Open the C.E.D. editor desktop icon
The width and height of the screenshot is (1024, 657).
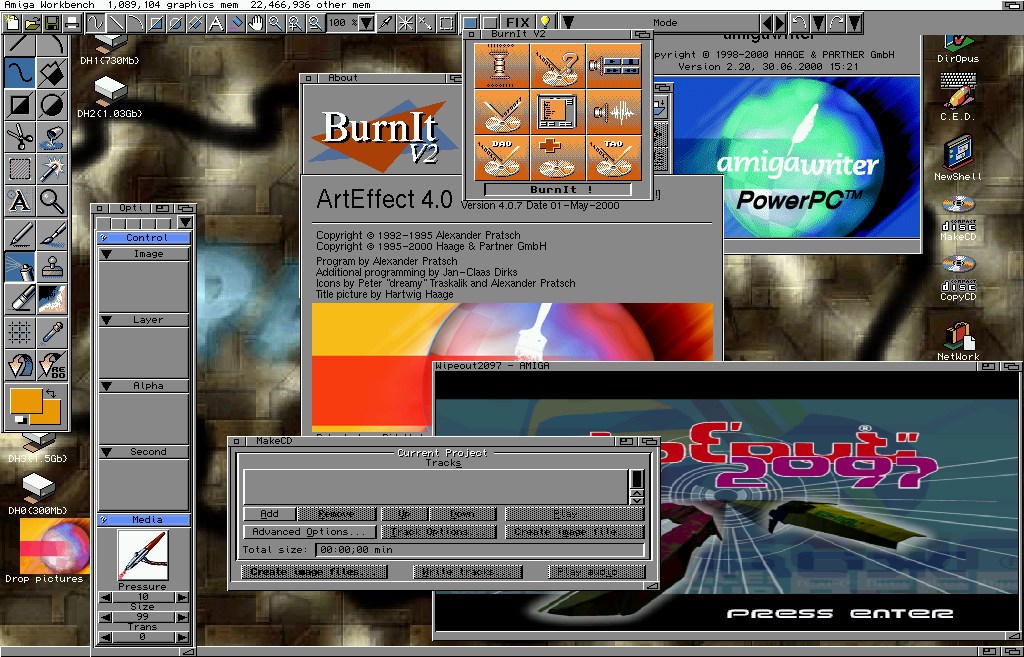958,97
